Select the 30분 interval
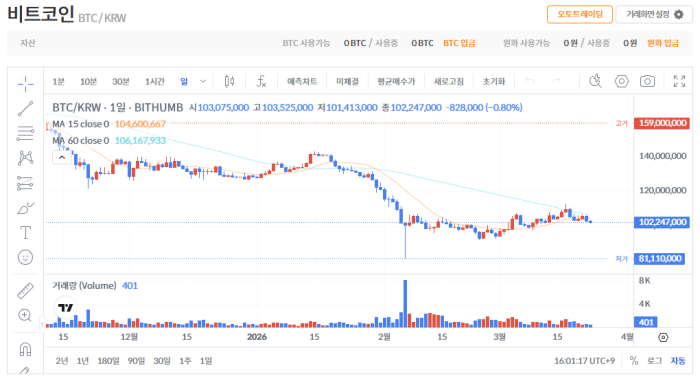Image resolution: width=700 pixels, height=379 pixels. coord(121,82)
